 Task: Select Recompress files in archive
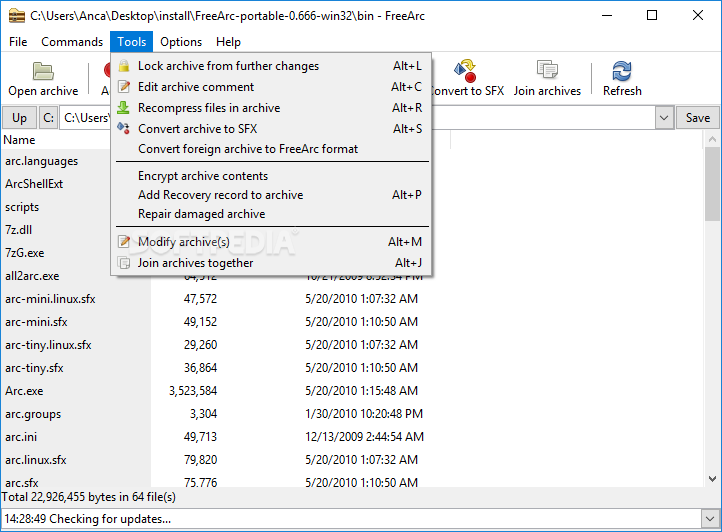pyautogui.click(x=271, y=107)
